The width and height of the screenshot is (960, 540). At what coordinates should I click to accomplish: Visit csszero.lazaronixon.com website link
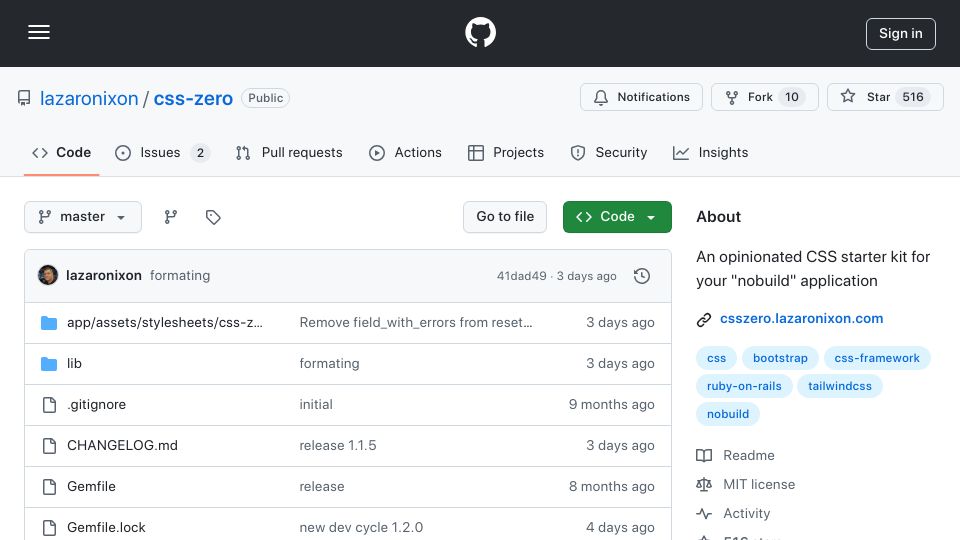point(801,318)
